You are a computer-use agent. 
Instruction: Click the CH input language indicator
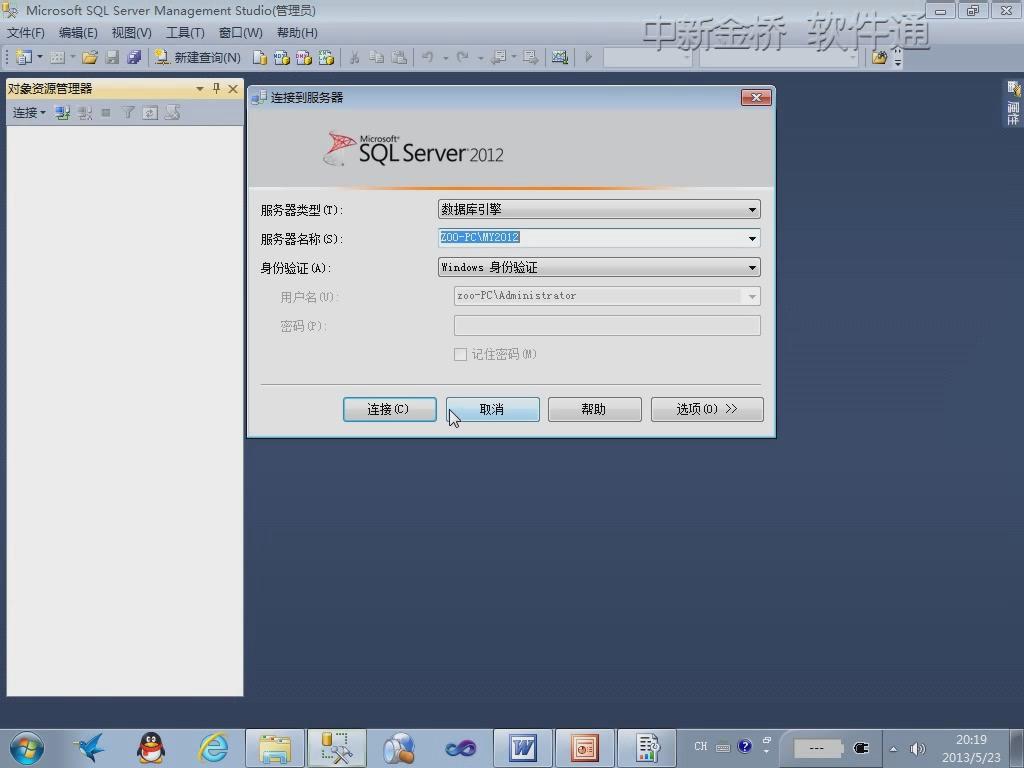pos(701,746)
